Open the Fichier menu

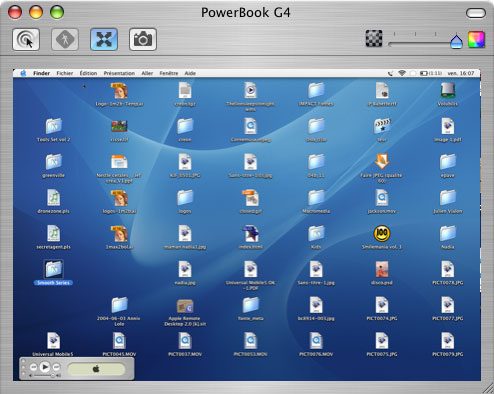(65, 73)
